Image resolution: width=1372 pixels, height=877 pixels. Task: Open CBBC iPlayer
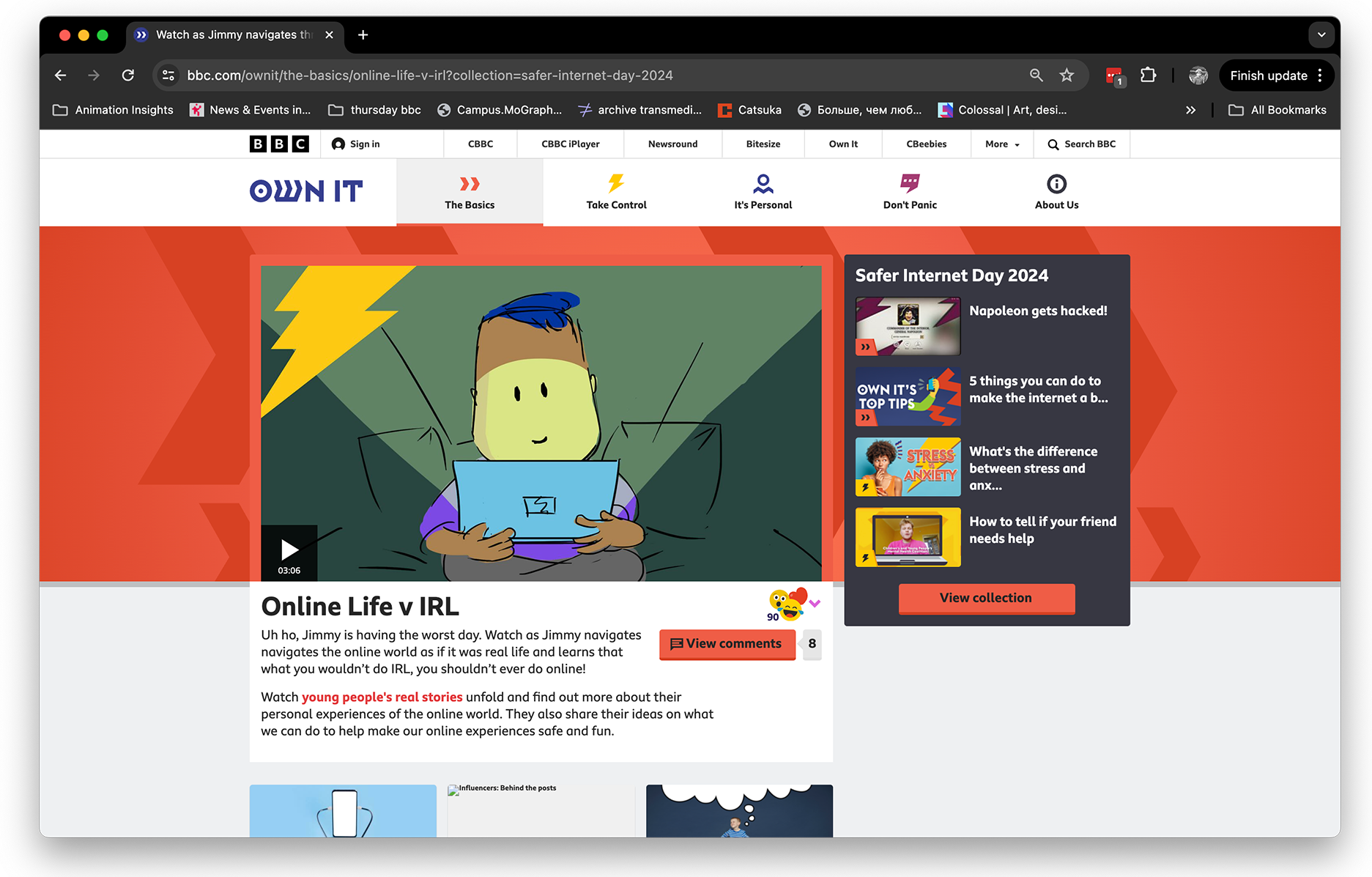coord(571,144)
